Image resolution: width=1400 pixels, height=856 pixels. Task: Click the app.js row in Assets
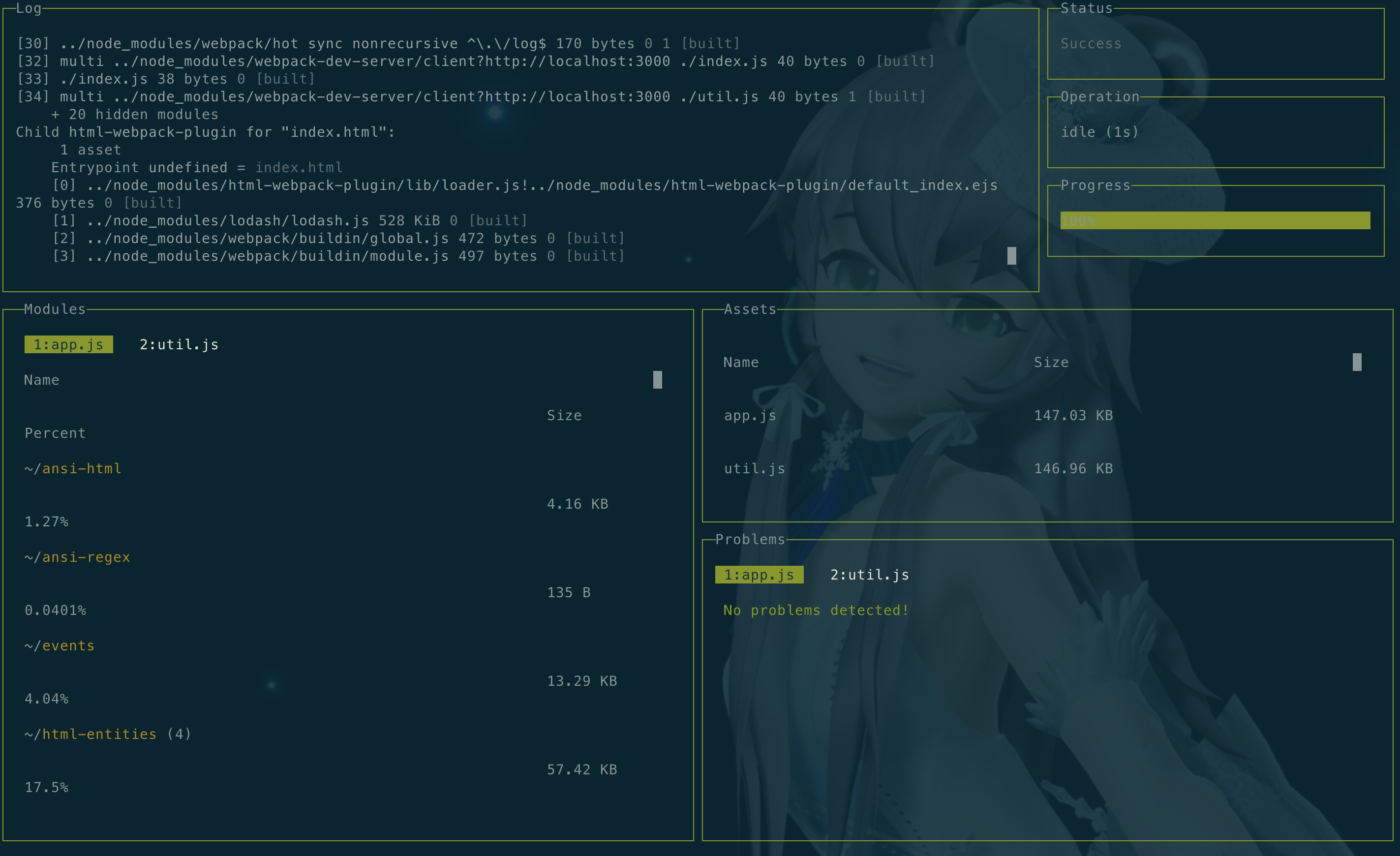click(x=750, y=416)
